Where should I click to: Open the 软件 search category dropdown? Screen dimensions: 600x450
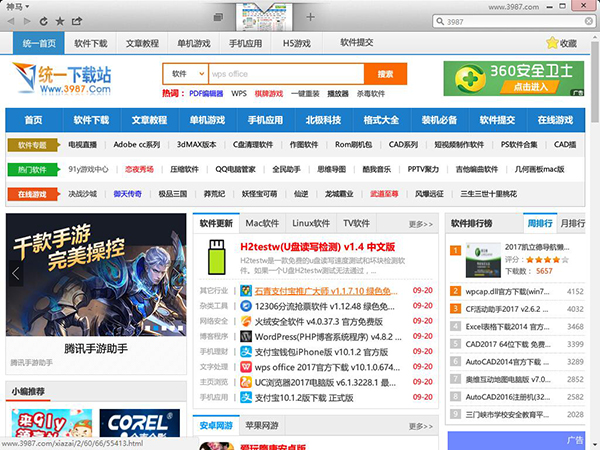click(x=183, y=74)
